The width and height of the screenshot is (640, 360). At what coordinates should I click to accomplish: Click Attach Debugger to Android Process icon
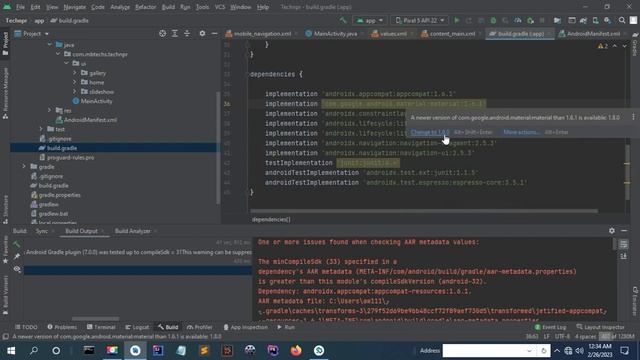pyautogui.click(x=530, y=20)
